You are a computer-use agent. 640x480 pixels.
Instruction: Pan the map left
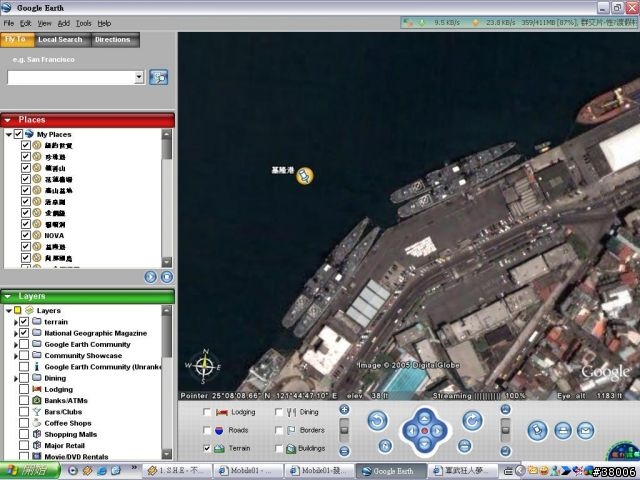[x=411, y=431]
